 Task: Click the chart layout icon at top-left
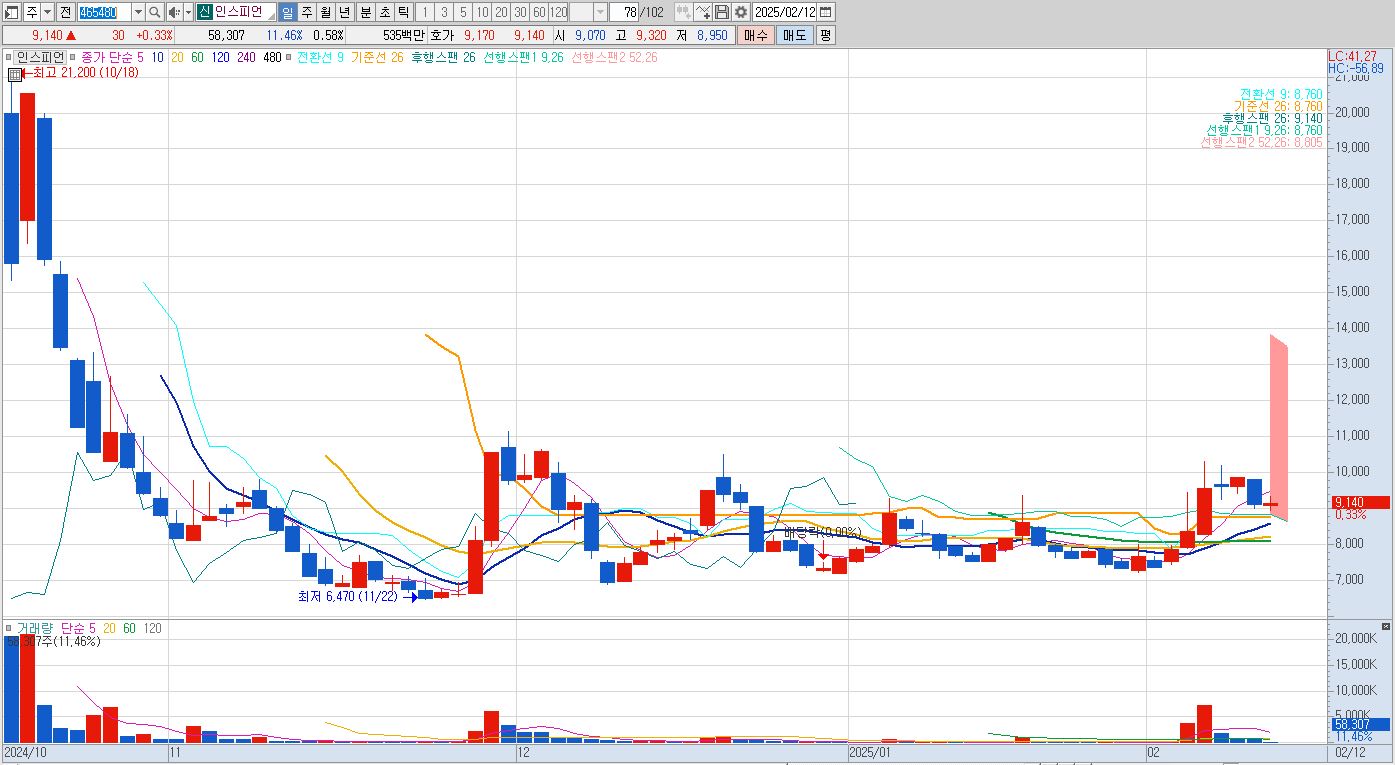(x=11, y=12)
